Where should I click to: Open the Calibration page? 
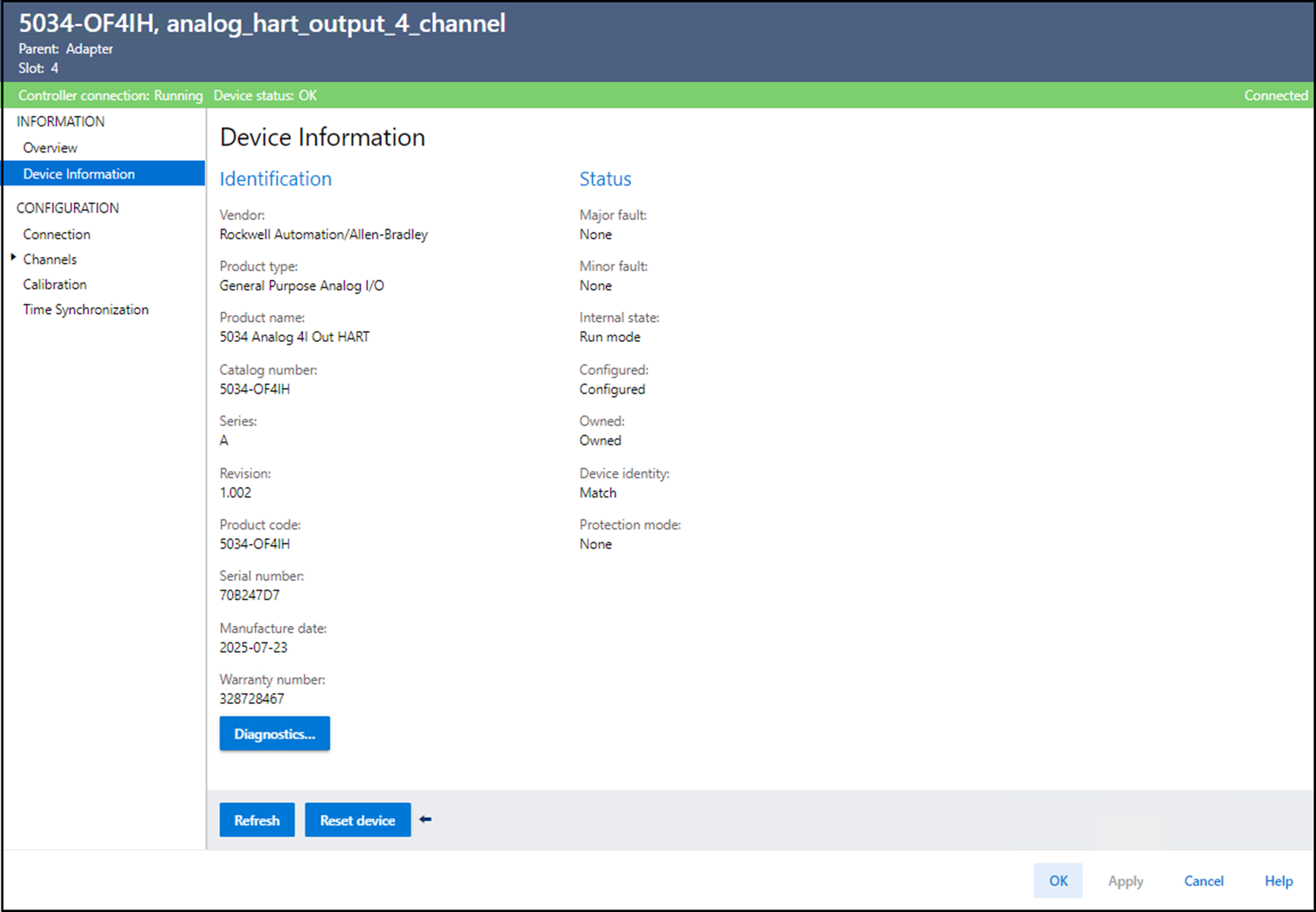[x=55, y=284]
